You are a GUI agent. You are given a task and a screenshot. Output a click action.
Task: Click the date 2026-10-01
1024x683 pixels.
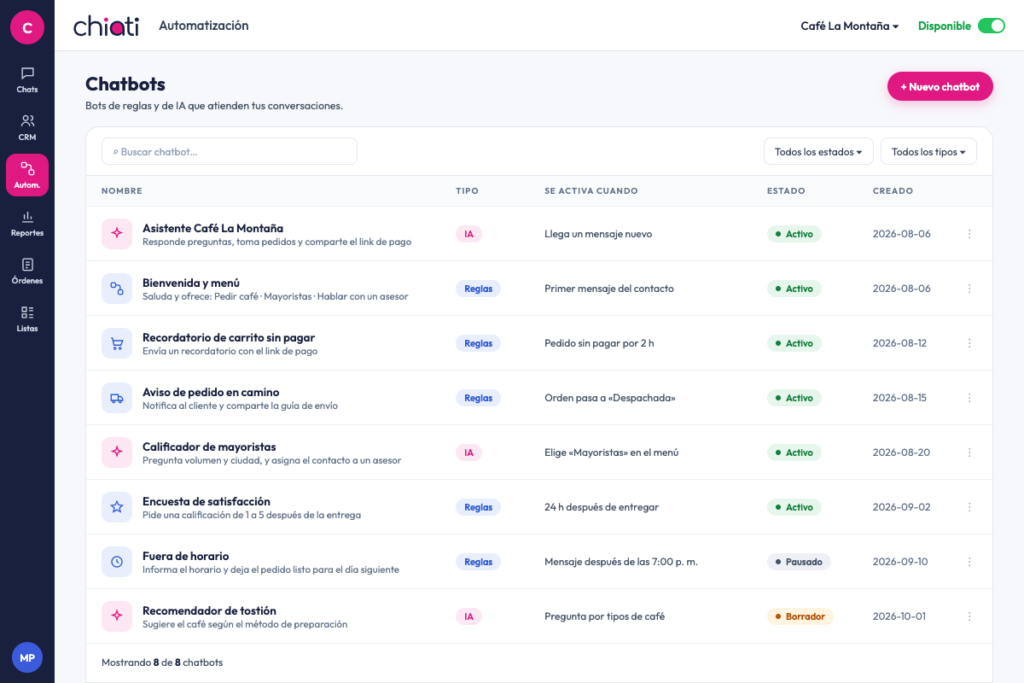pyautogui.click(x=899, y=616)
